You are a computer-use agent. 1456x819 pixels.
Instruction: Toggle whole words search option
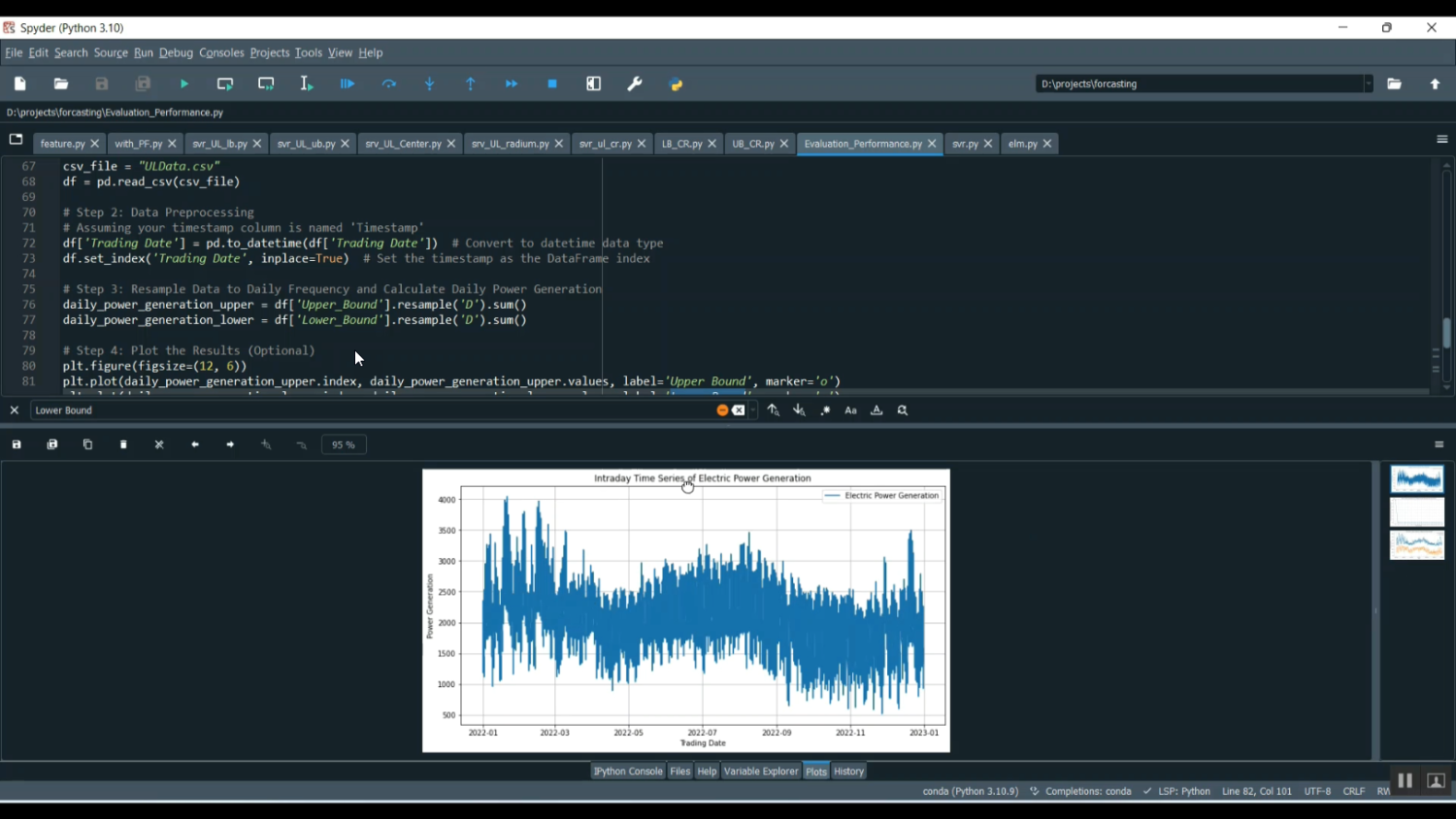tap(877, 410)
